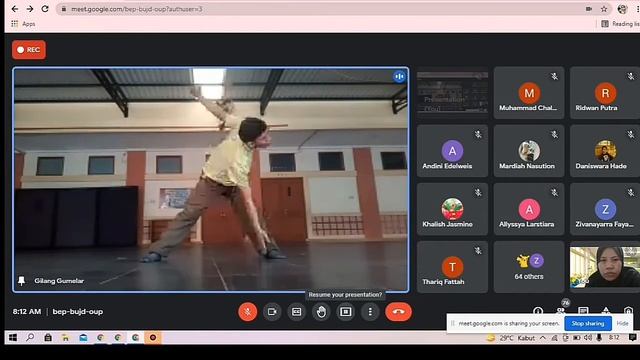Click battery icon in system tray
Screen dimensions: 640x360
tap(576, 338)
